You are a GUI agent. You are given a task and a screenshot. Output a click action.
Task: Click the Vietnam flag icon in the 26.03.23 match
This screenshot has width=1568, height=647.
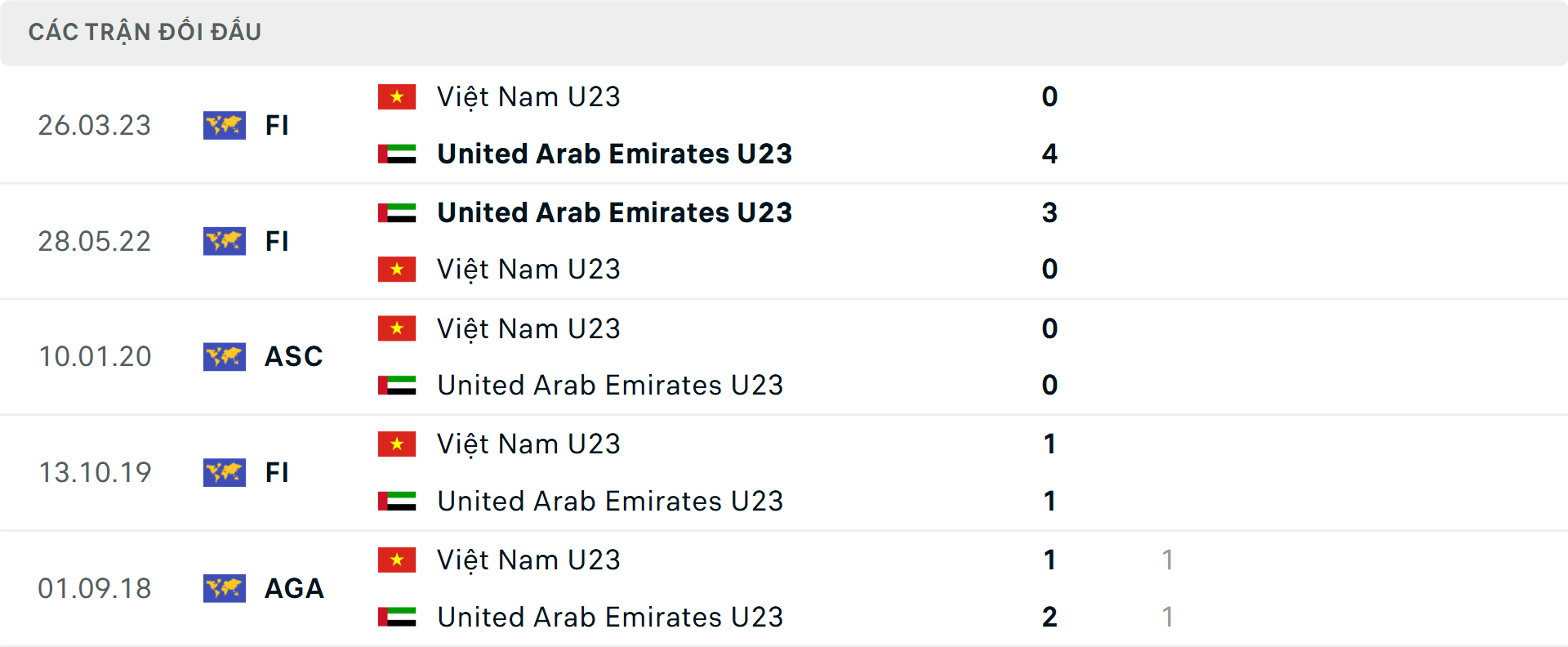(397, 96)
